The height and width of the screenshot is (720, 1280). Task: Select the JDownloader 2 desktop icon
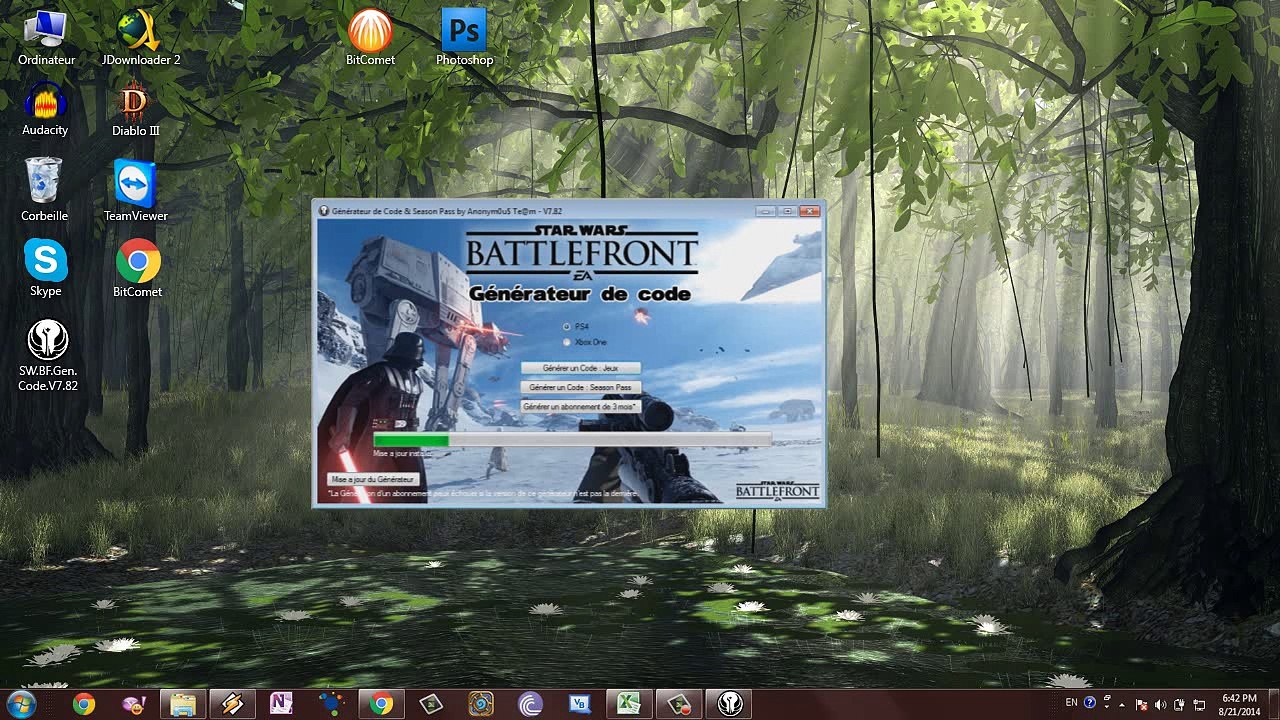pyautogui.click(x=141, y=39)
